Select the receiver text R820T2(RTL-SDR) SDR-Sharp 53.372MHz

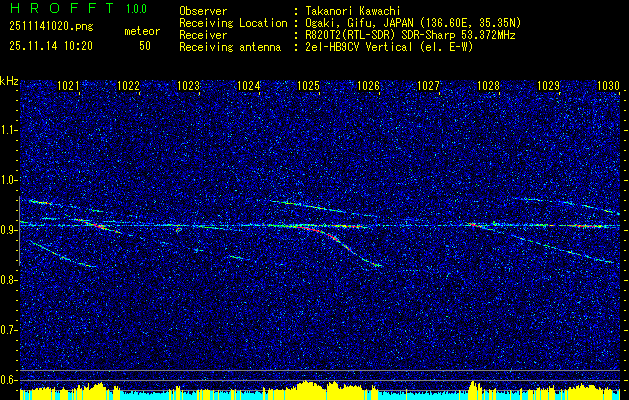[x=410, y=35]
